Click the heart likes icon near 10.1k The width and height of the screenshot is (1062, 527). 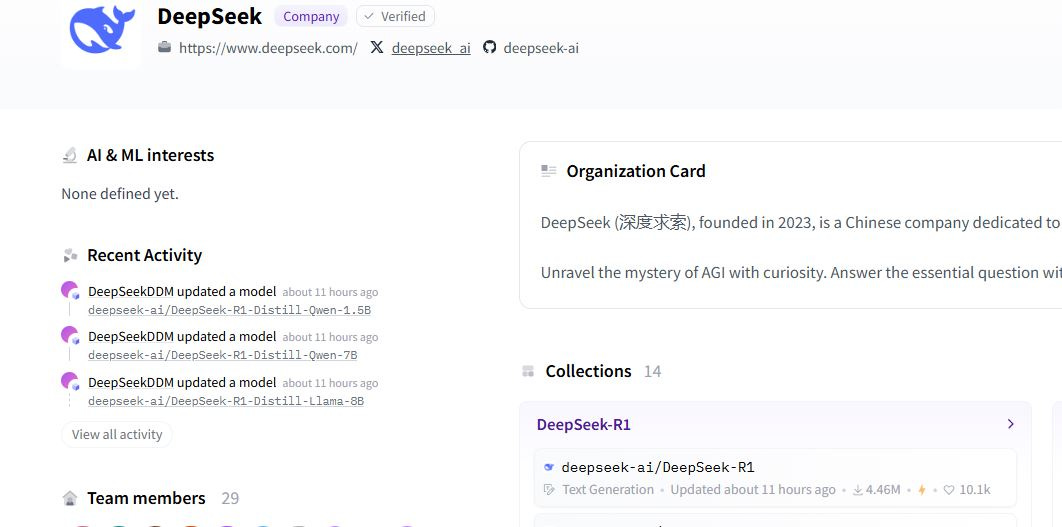tap(949, 490)
